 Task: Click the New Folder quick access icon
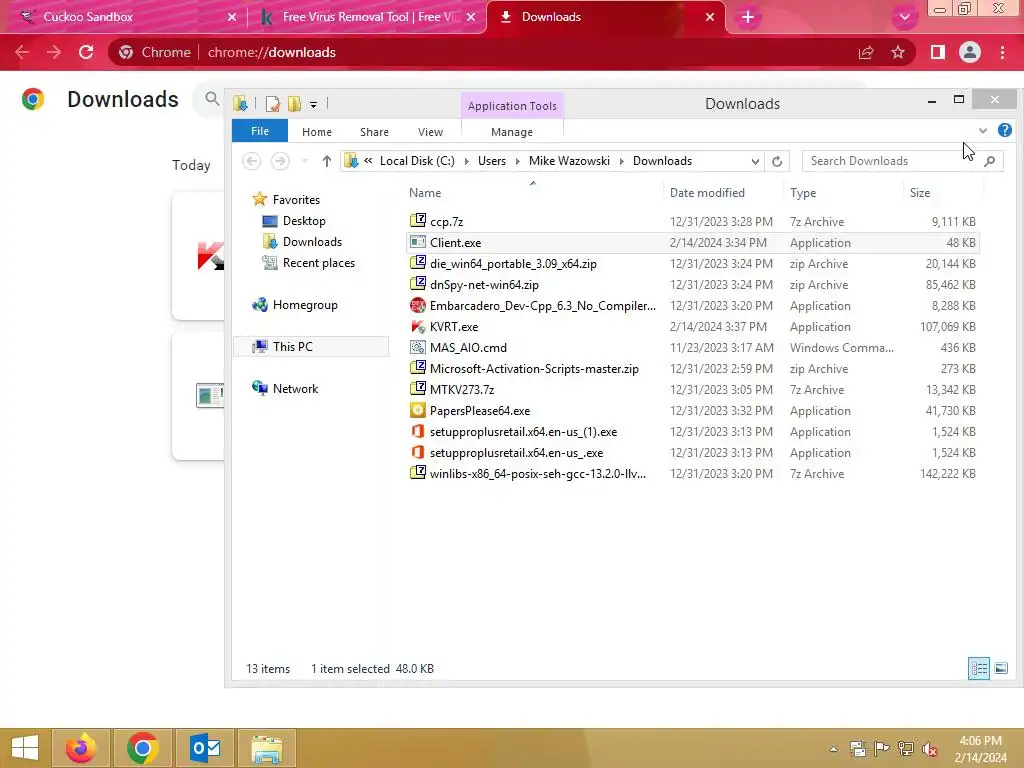[295, 104]
